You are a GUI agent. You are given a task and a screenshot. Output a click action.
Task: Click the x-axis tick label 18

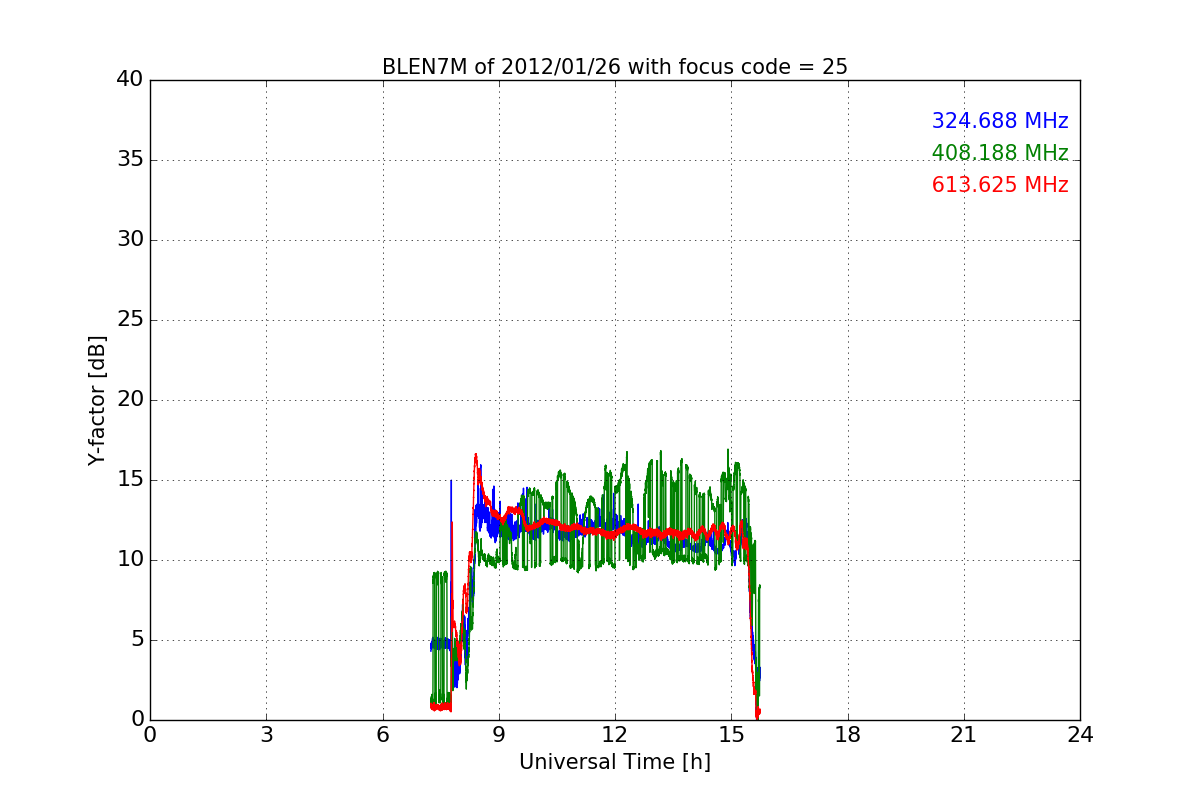point(848,735)
